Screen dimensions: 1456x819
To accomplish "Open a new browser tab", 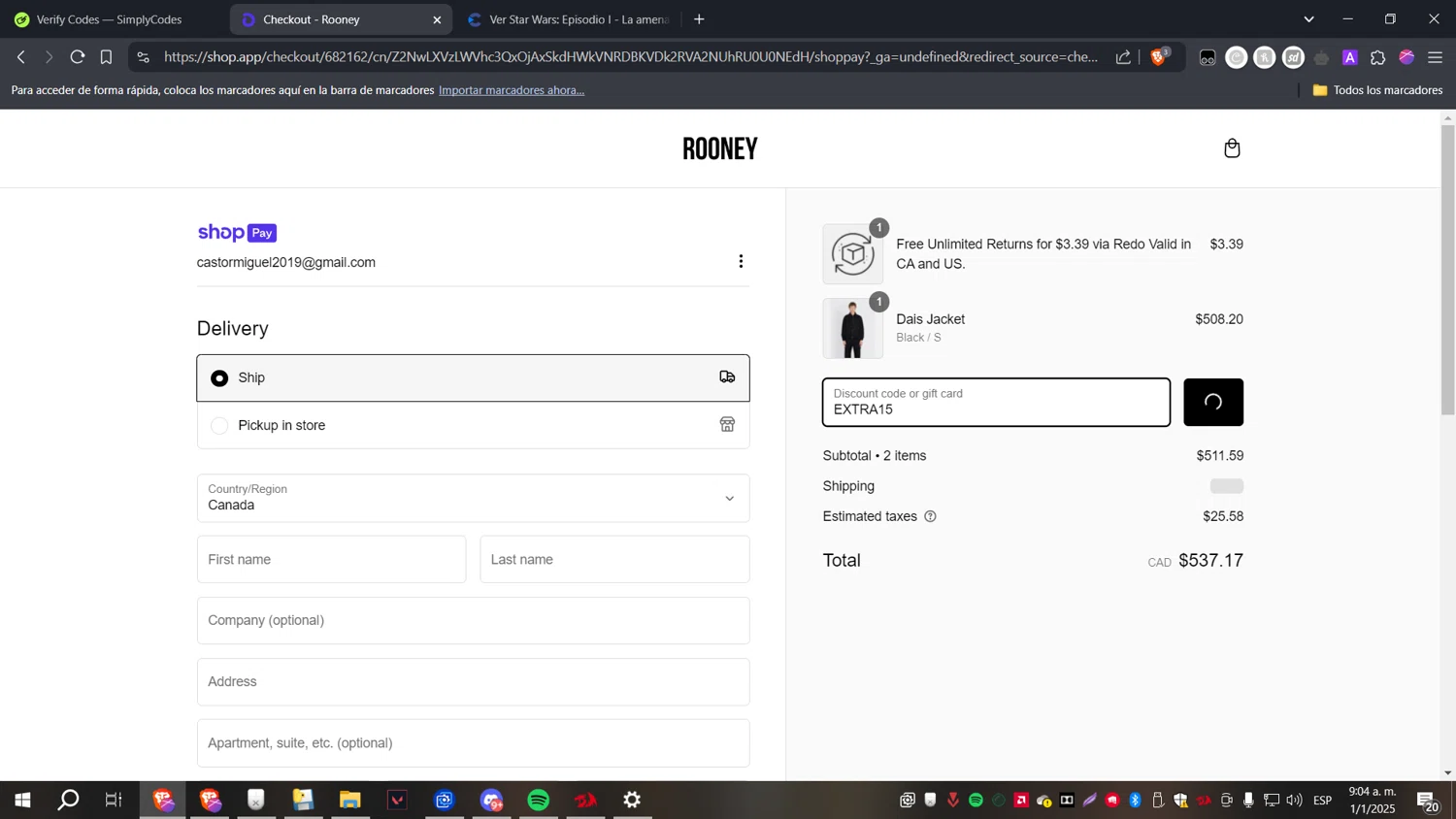I will [x=699, y=19].
